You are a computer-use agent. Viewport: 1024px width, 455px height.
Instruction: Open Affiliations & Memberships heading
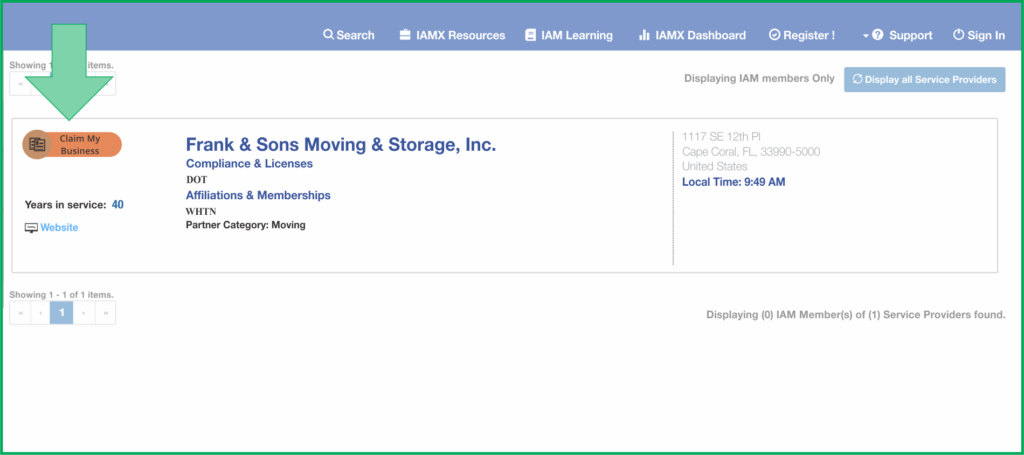(258, 195)
